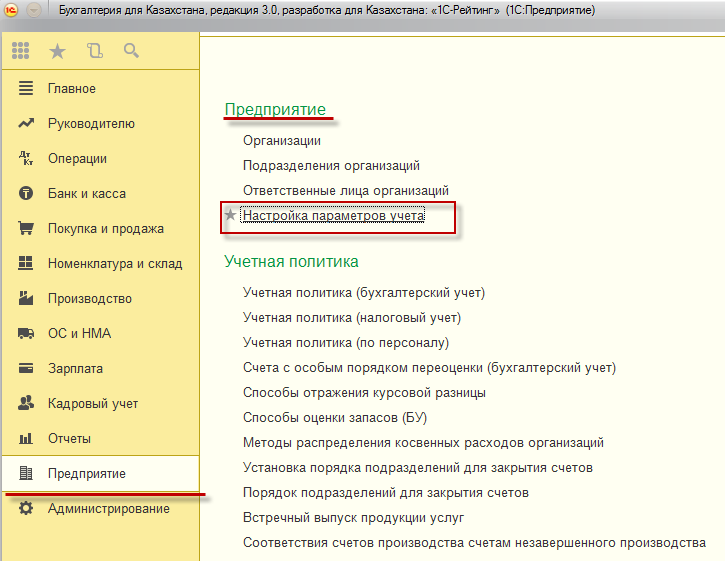Open the Руководителю section

tap(91, 124)
